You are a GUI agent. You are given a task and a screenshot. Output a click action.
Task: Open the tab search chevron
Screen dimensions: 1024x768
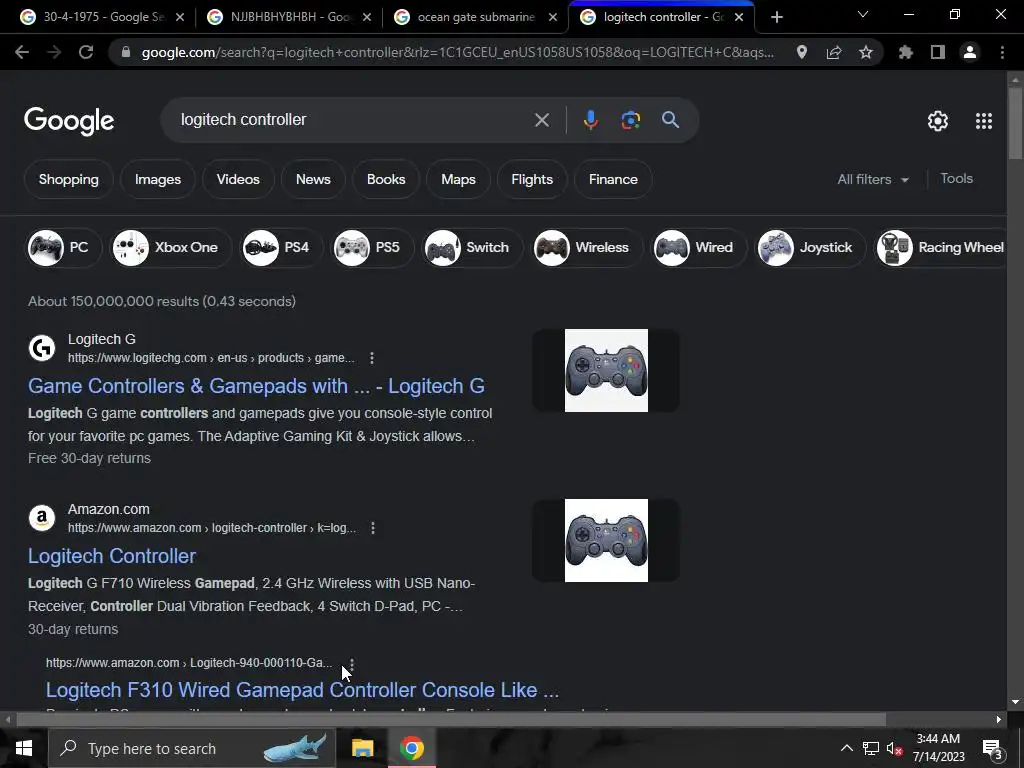point(863,14)
